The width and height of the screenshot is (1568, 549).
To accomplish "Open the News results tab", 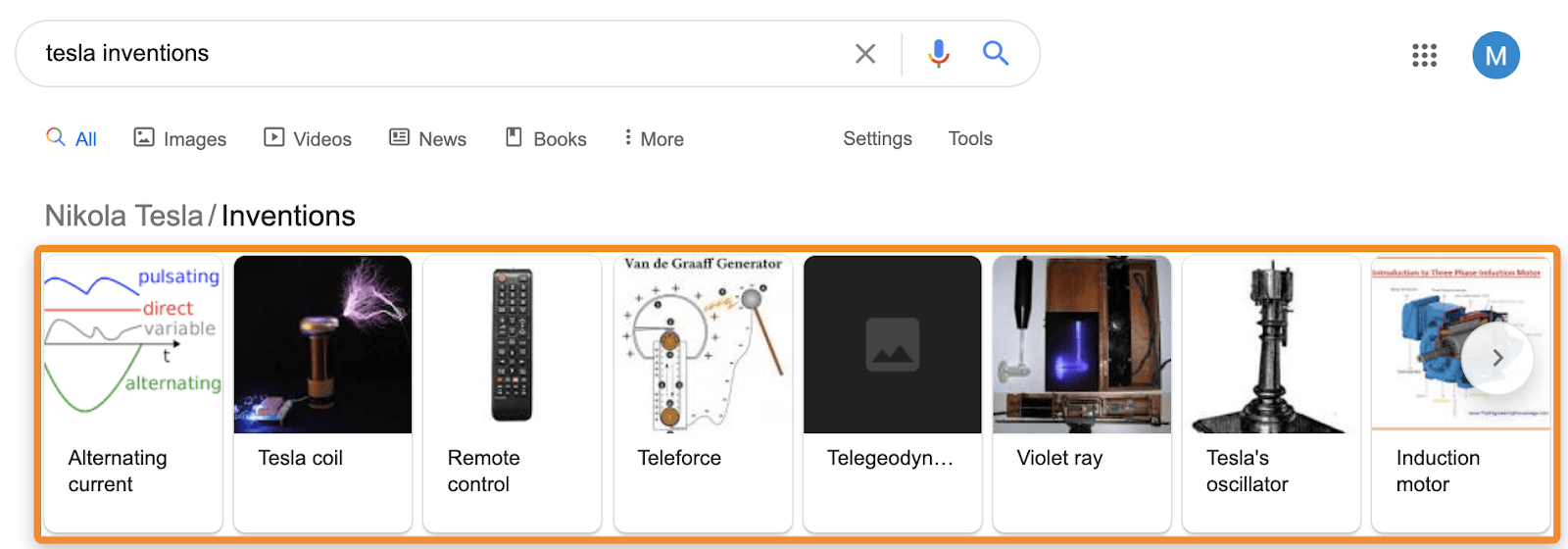I will (428, 139).
